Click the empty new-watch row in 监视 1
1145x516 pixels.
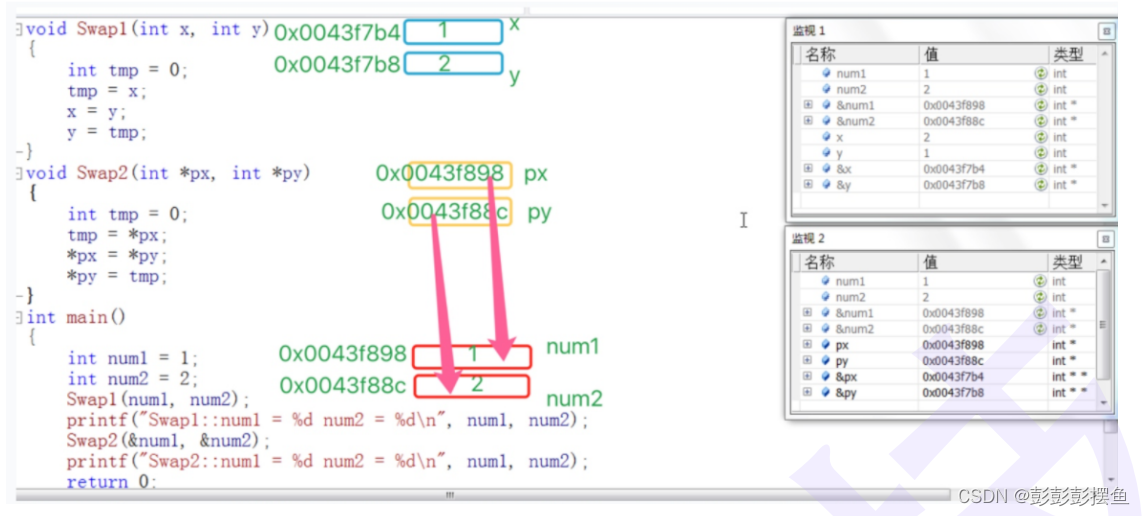(947, 201)
